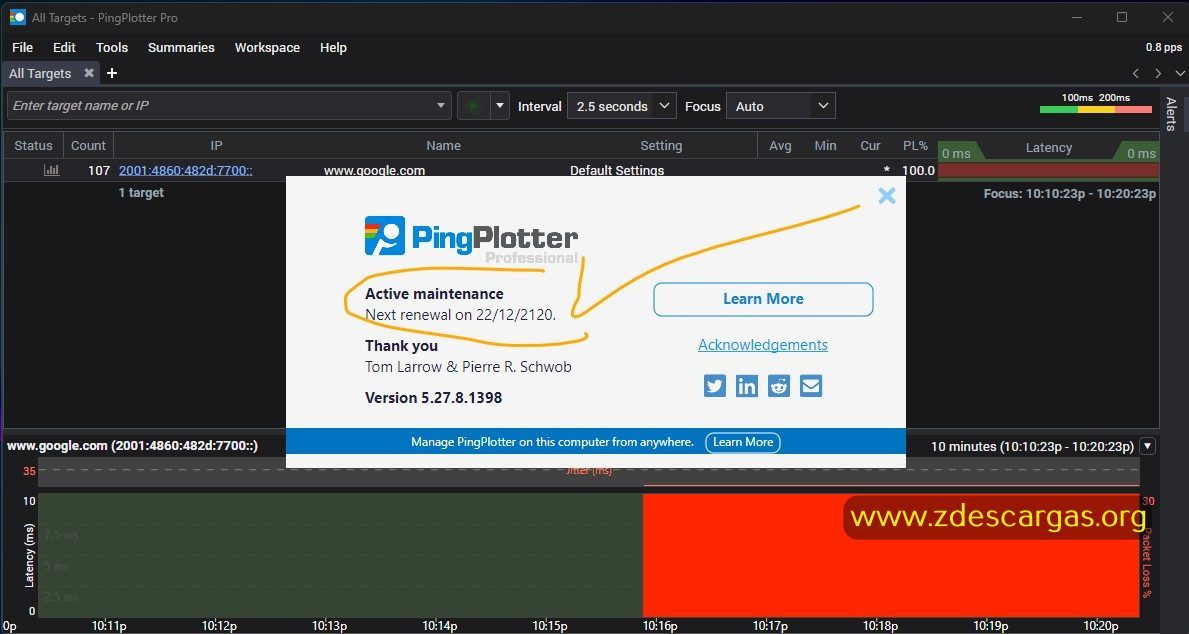Open the Workspace menu
The image size is (1189, 634).
tap(267, 47)
